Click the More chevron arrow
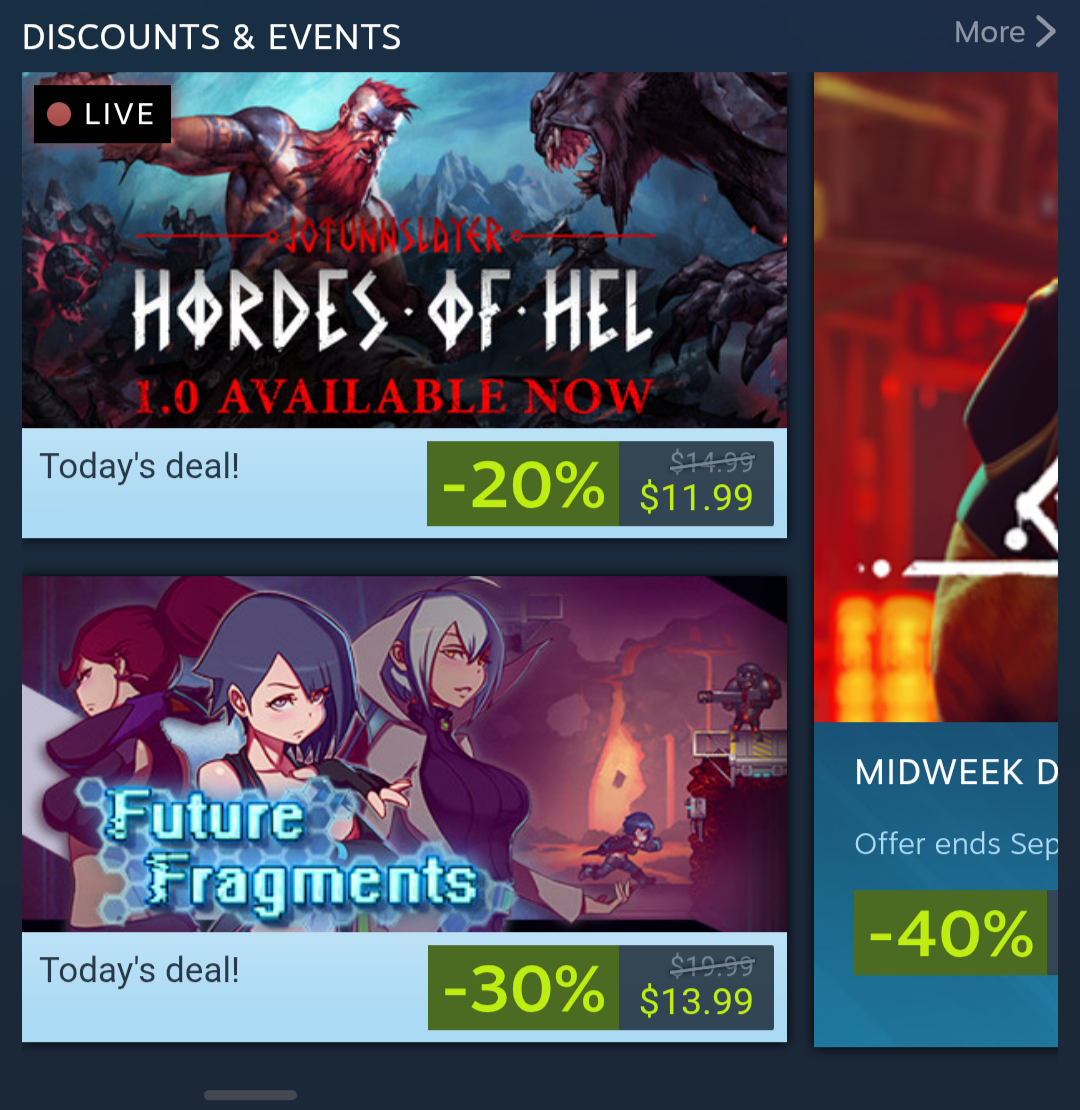The image size is (1080, 1110). pos(1046,32)
